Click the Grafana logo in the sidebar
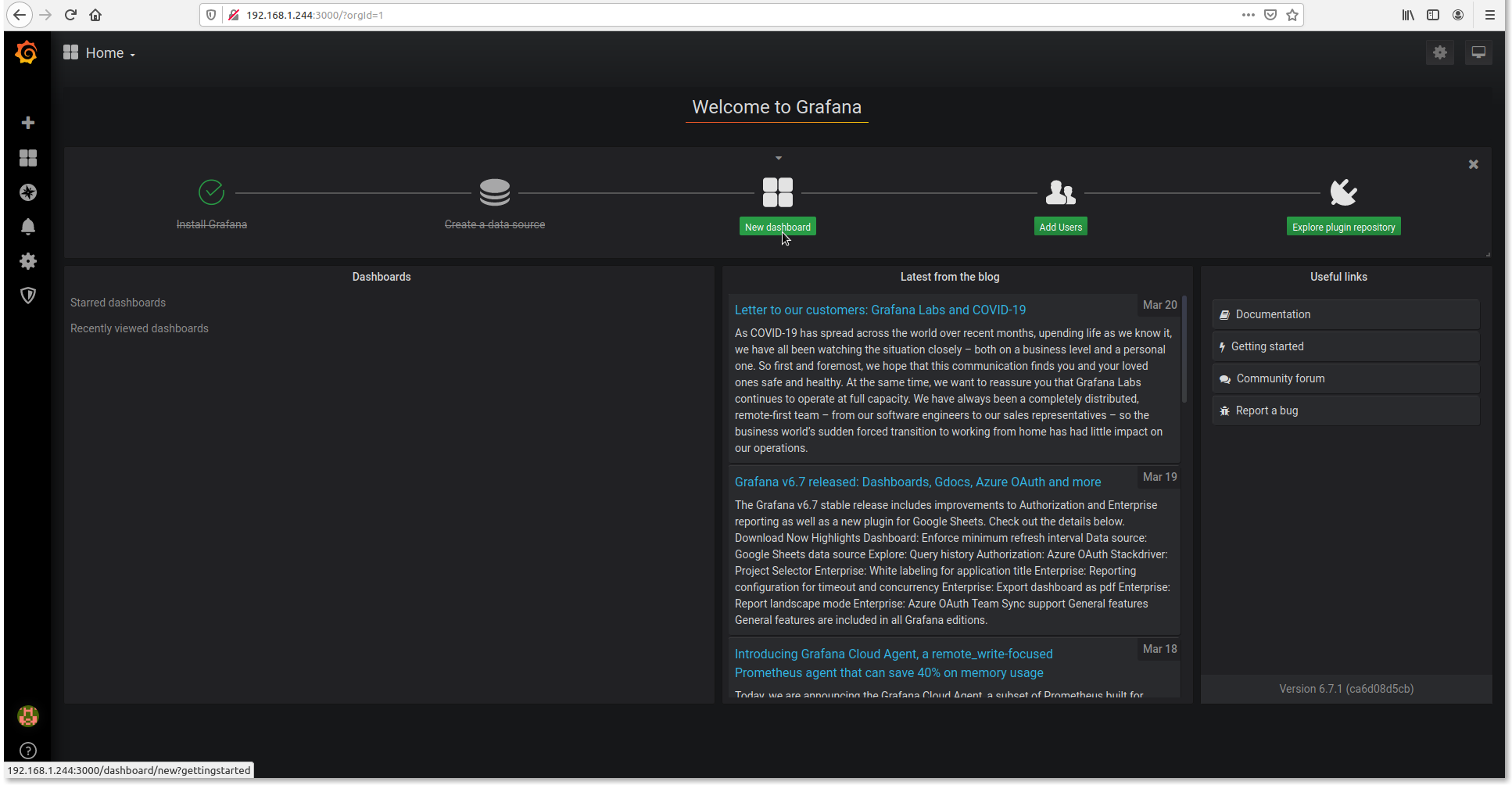 tap(27, 52)
